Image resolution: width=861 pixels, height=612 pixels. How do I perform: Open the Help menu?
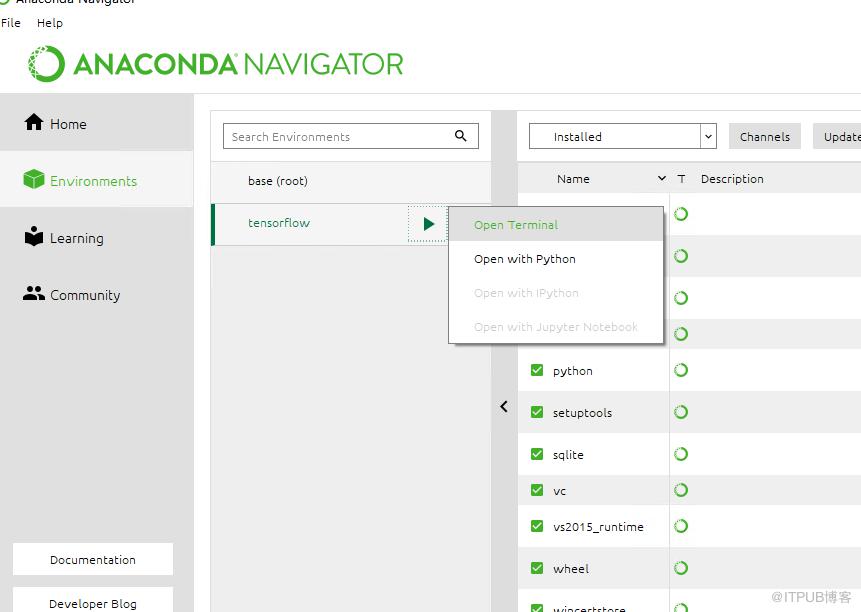(x=50, y=23)
